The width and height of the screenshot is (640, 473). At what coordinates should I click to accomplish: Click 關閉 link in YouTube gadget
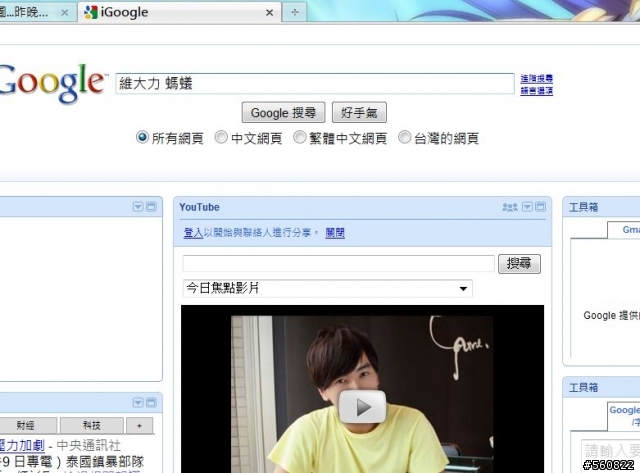tap(335, 233)
